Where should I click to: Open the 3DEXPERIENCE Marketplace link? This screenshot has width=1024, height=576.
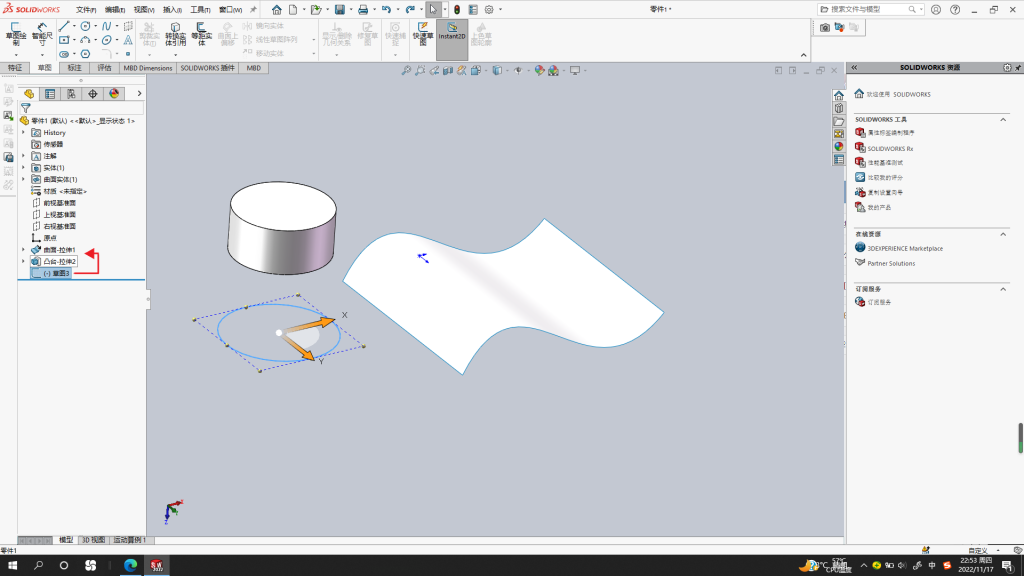pos(904,248)
